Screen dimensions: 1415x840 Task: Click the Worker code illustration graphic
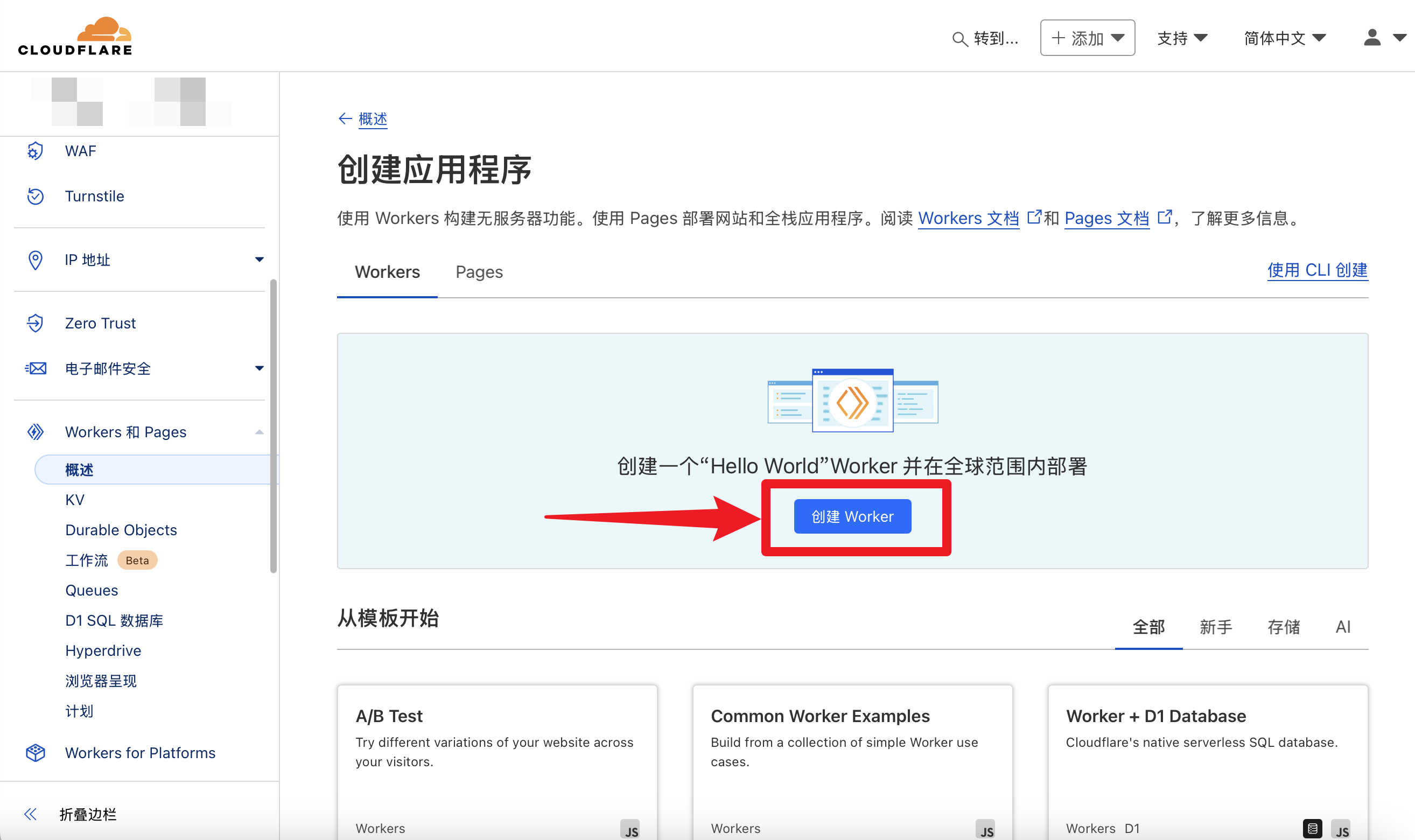point(852,401)
